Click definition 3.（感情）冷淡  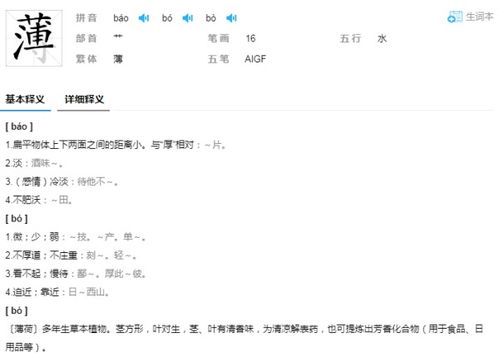pos(62,182)
